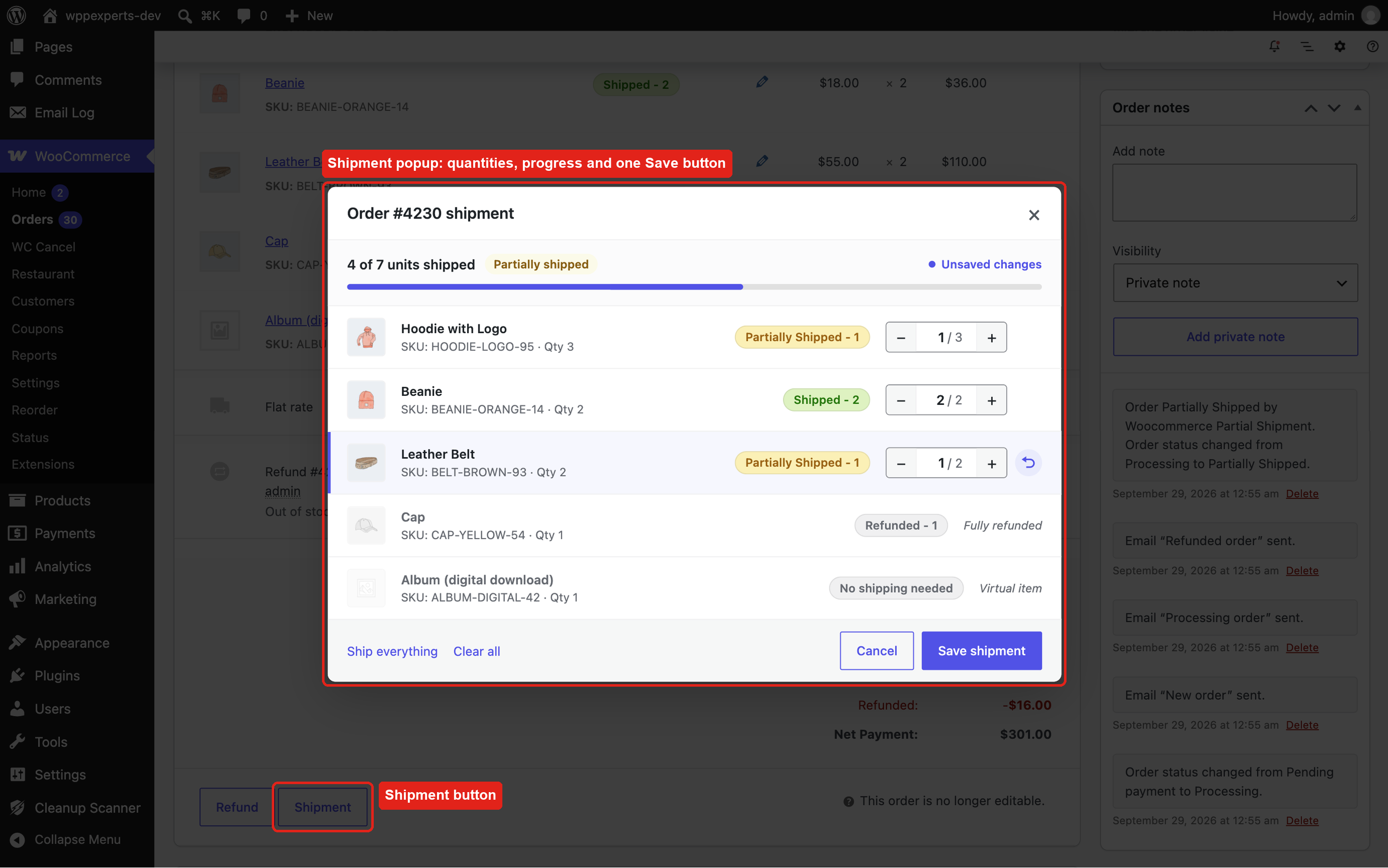This screenshot has height=868, width=1388.
Task: Collapse the Order notes panel
Action: pyautogui.click(x=1357, y=108)
